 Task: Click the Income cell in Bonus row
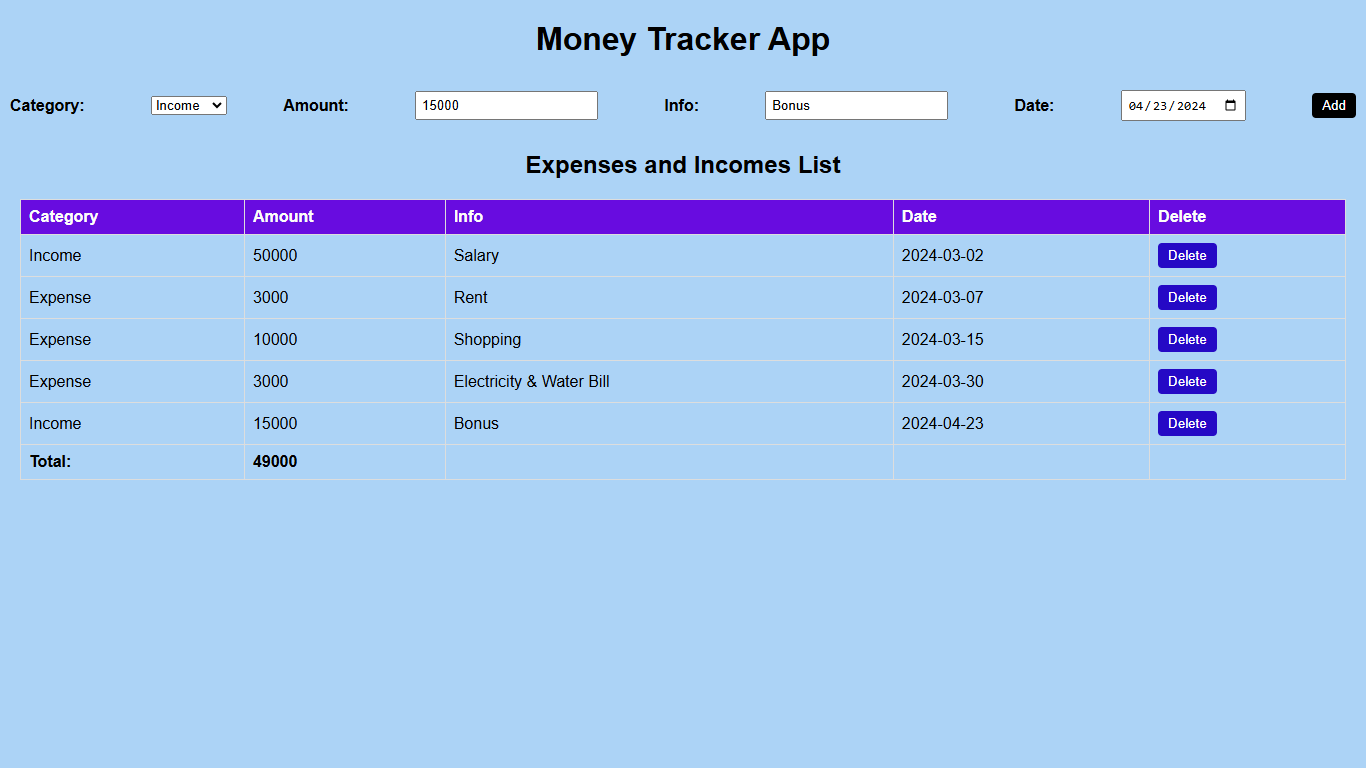(x=132, y=424)
